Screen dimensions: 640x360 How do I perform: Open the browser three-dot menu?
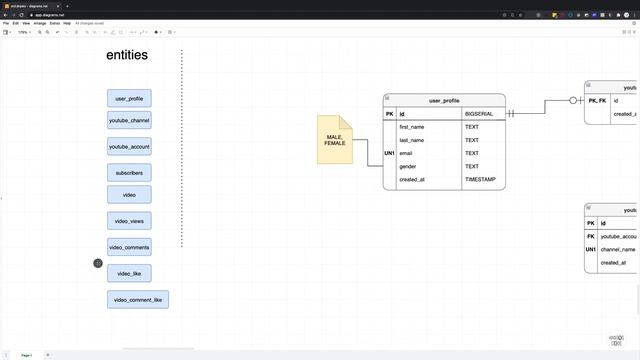(635, 15)
